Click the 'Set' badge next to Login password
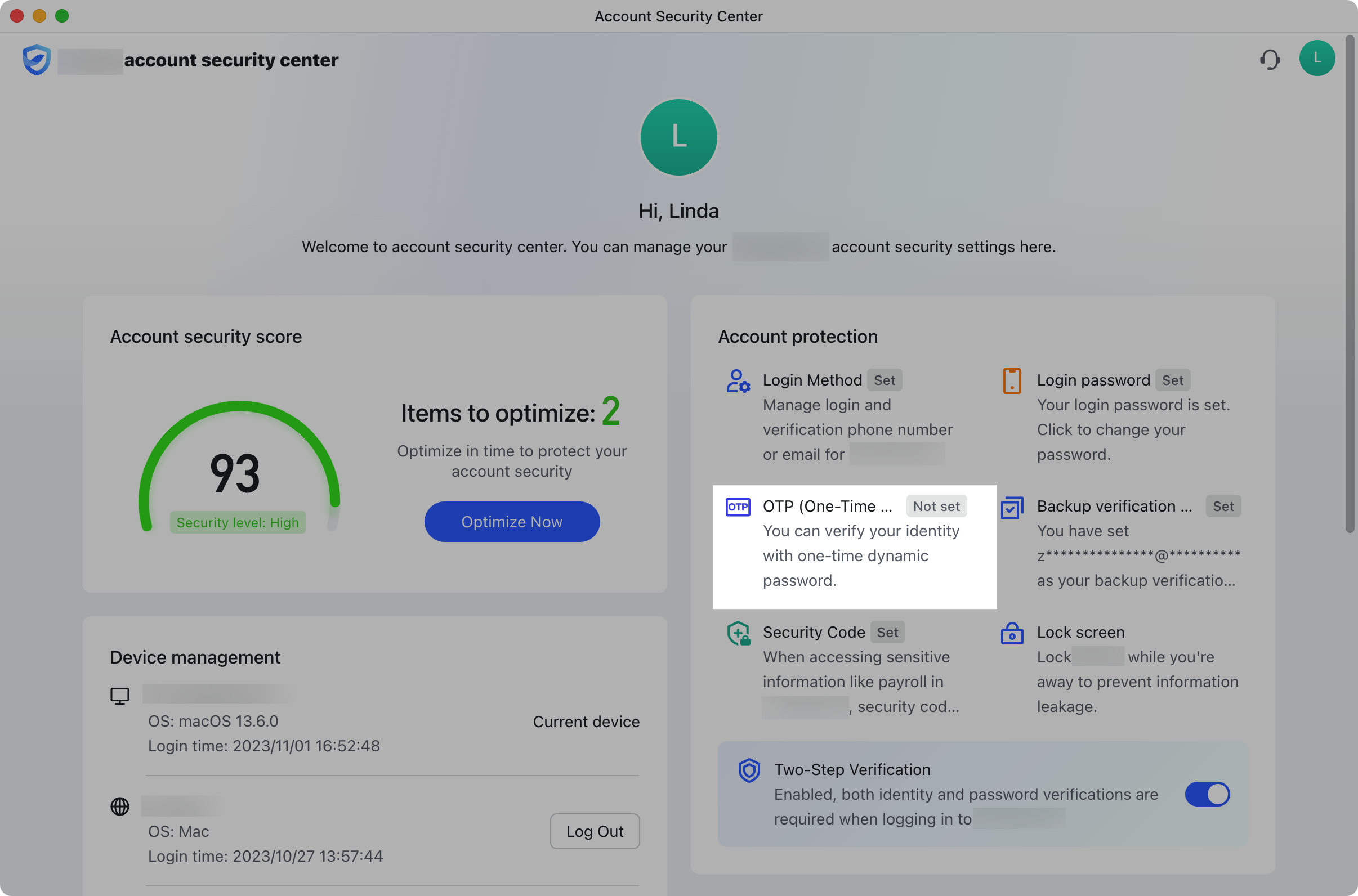 pos(1173,380)
